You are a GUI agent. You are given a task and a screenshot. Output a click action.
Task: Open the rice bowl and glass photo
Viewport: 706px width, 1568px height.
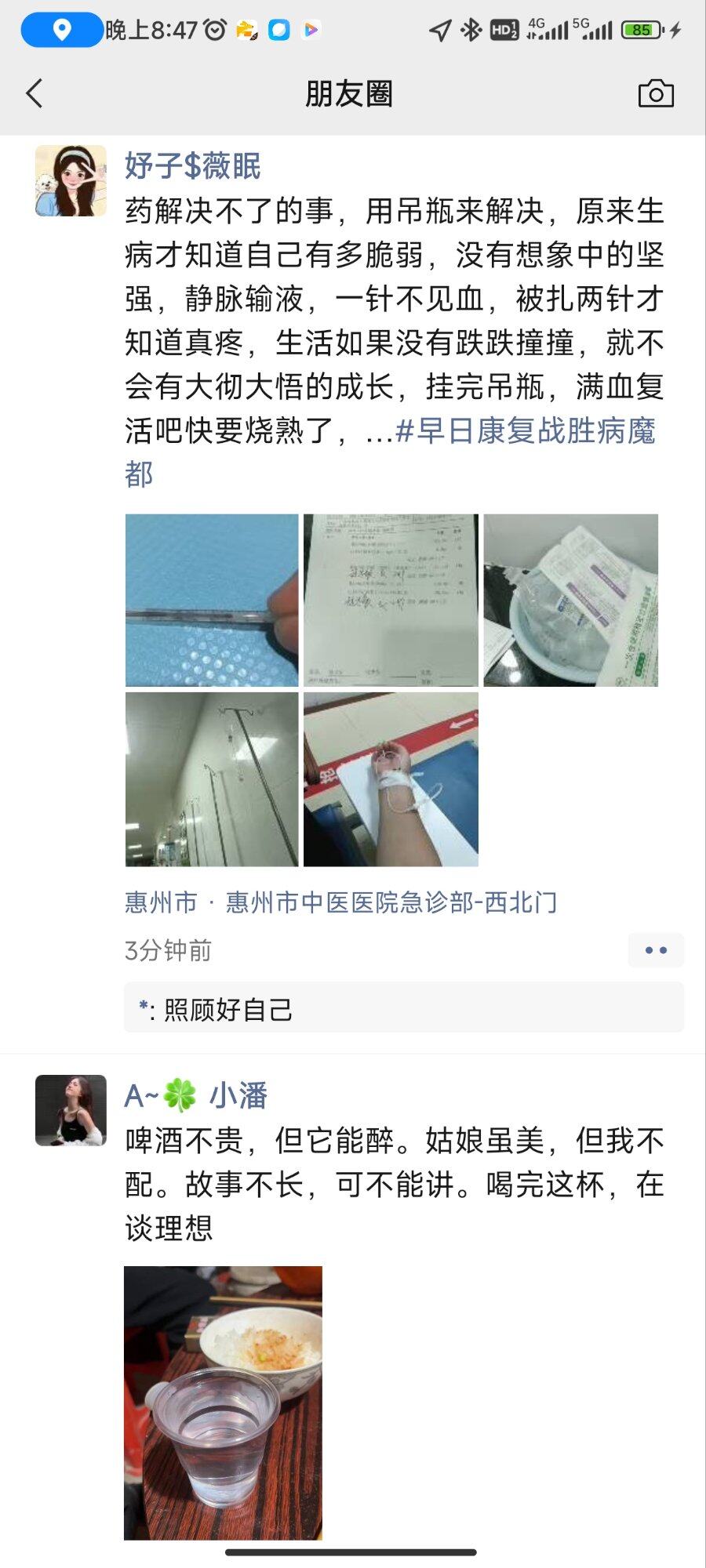click(x=223, y=1403)
